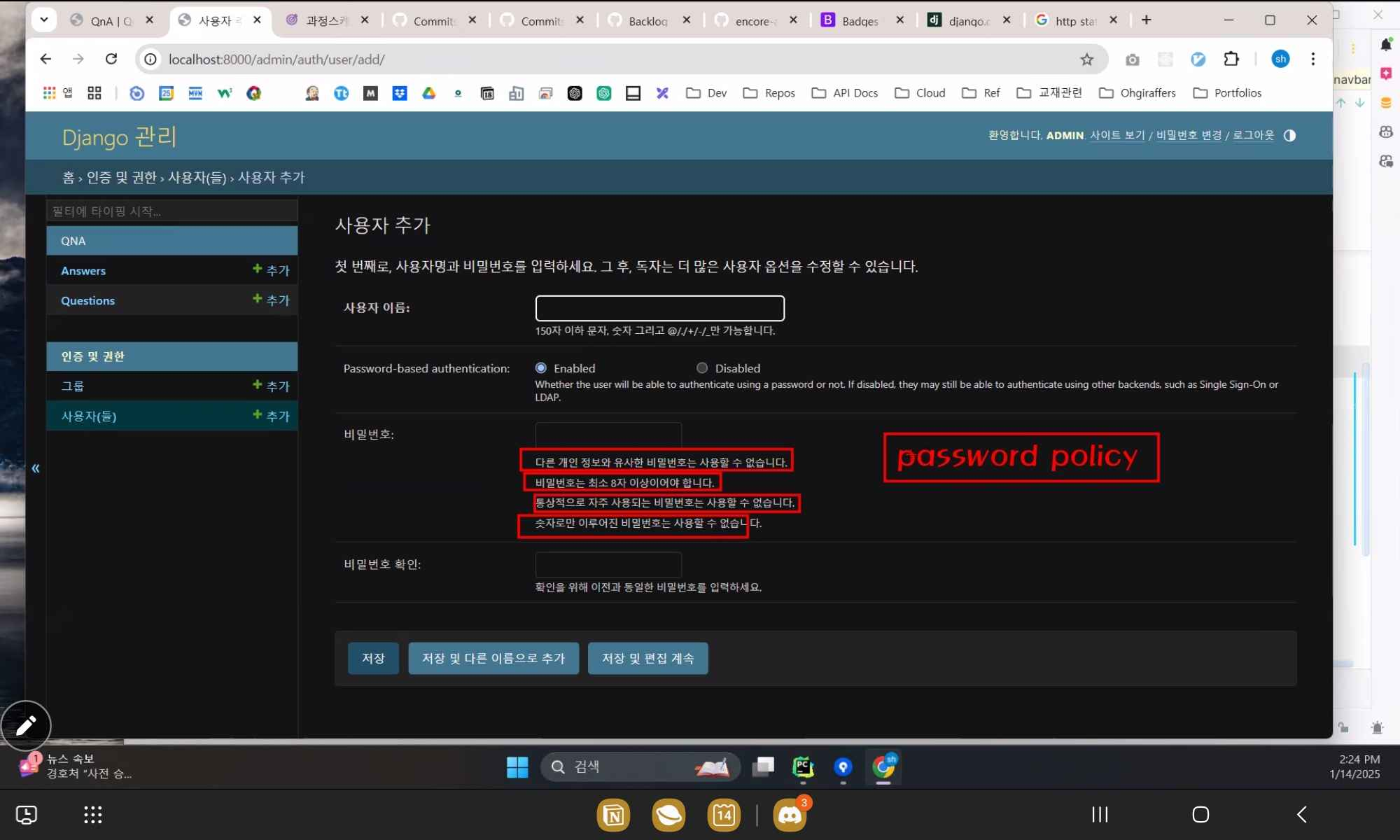Click the 로그아웃 logout link
The image size is (1400, 840).
pos(1253,136)
